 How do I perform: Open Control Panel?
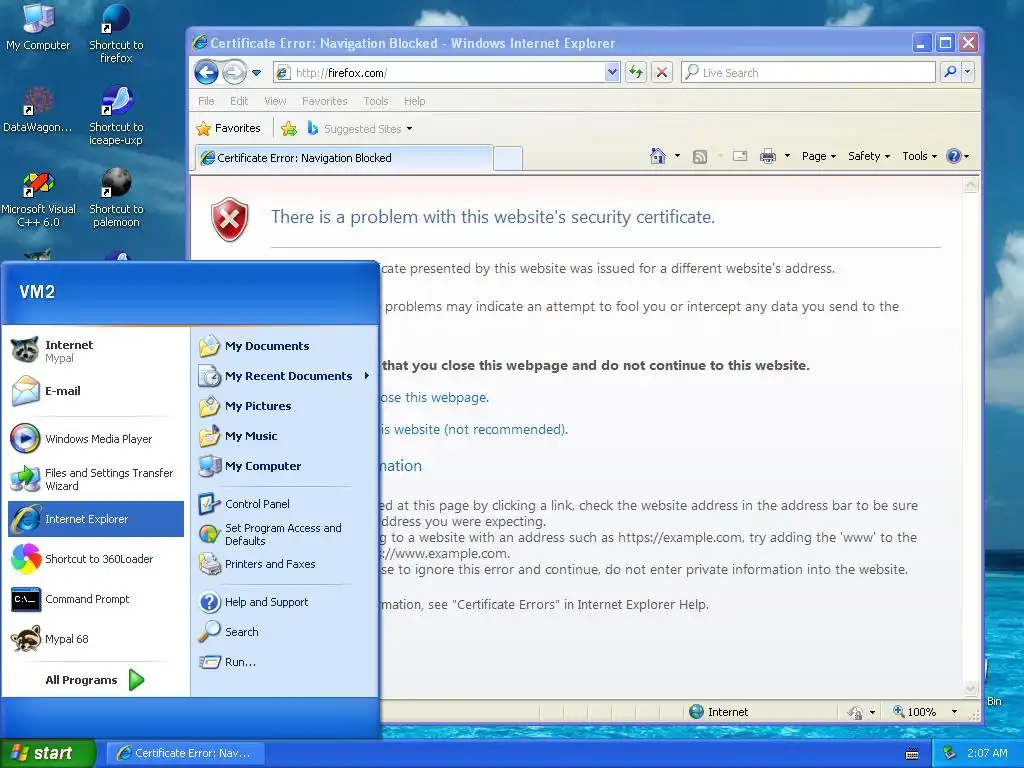tap(285, 504)
